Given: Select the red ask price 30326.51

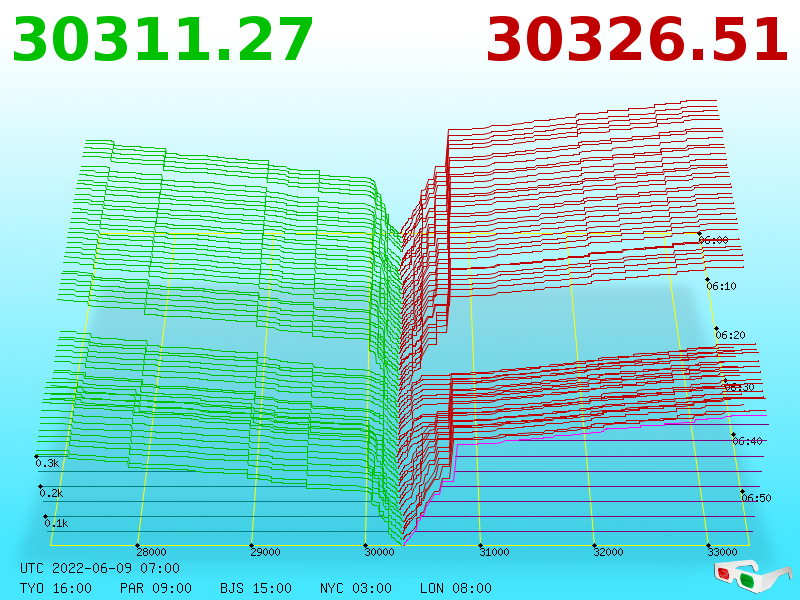Looking at the screenshot, I should [x=638, y=39].
